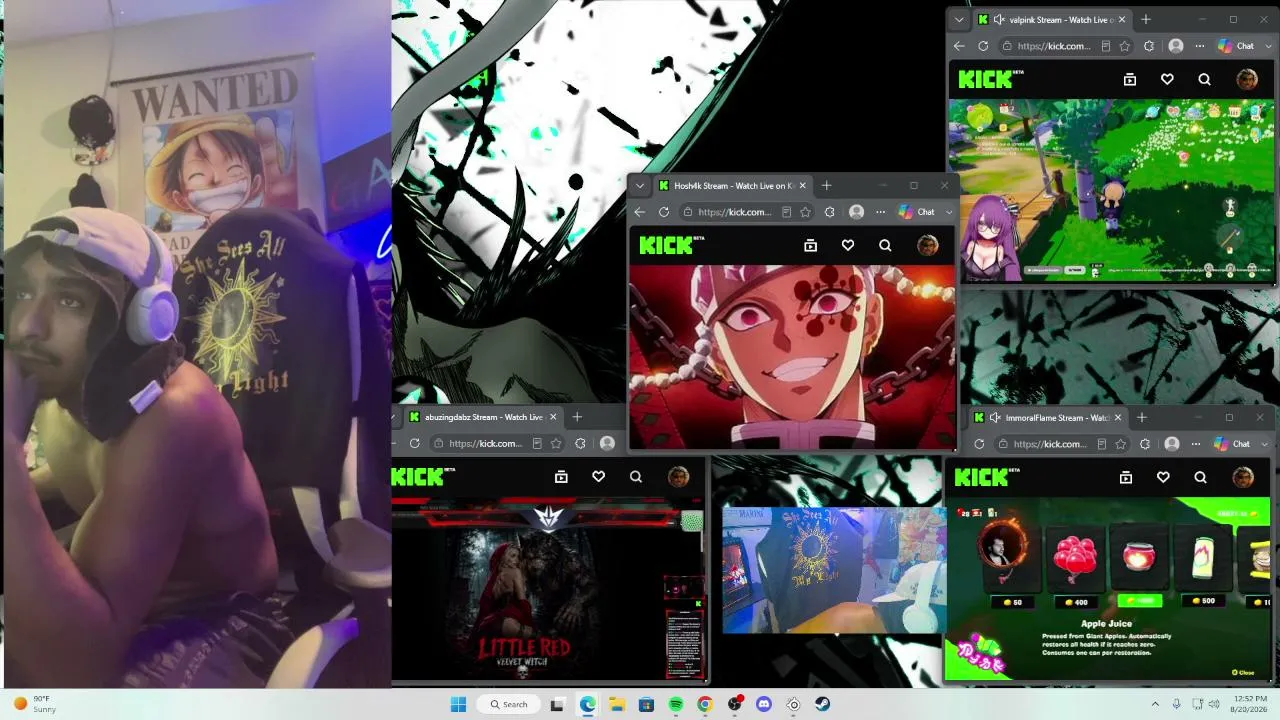Switch to the abuzingdabz Stream tab
The width and height of the screenshot is (1280, 720).
point(484,417)
